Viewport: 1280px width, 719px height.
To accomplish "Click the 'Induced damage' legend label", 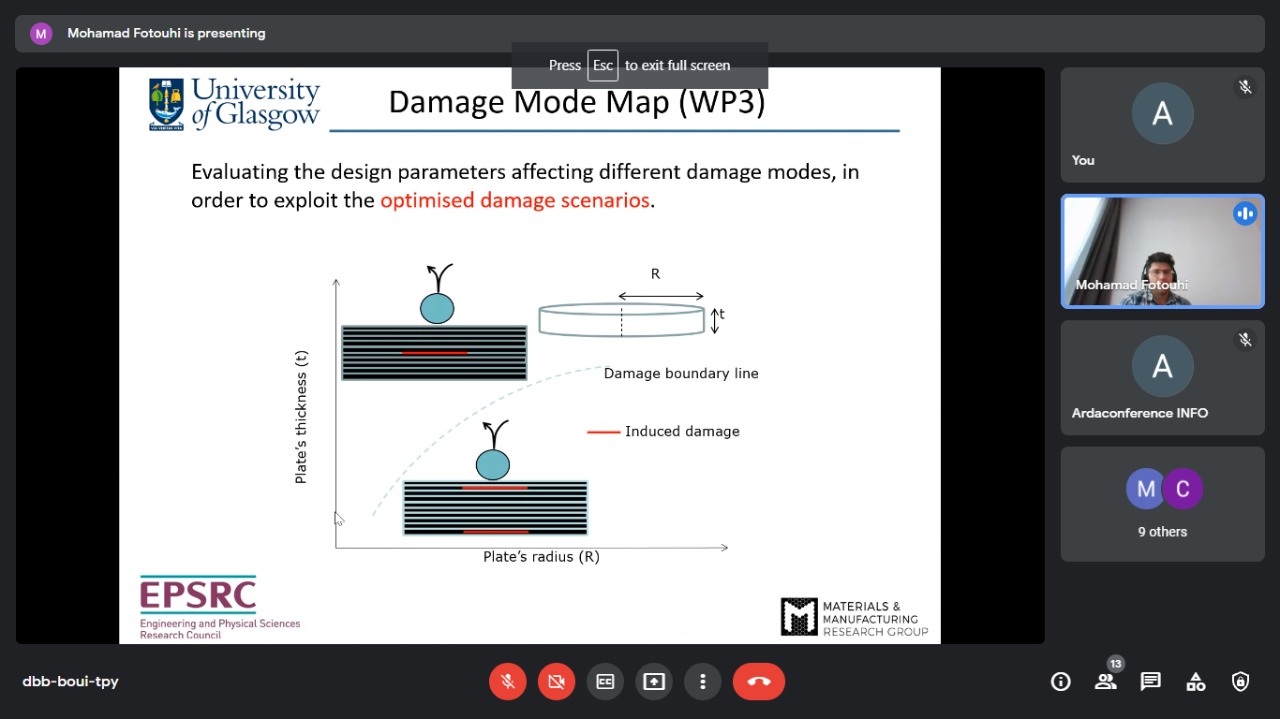I will pyautogui.click(x=682, y=431).
